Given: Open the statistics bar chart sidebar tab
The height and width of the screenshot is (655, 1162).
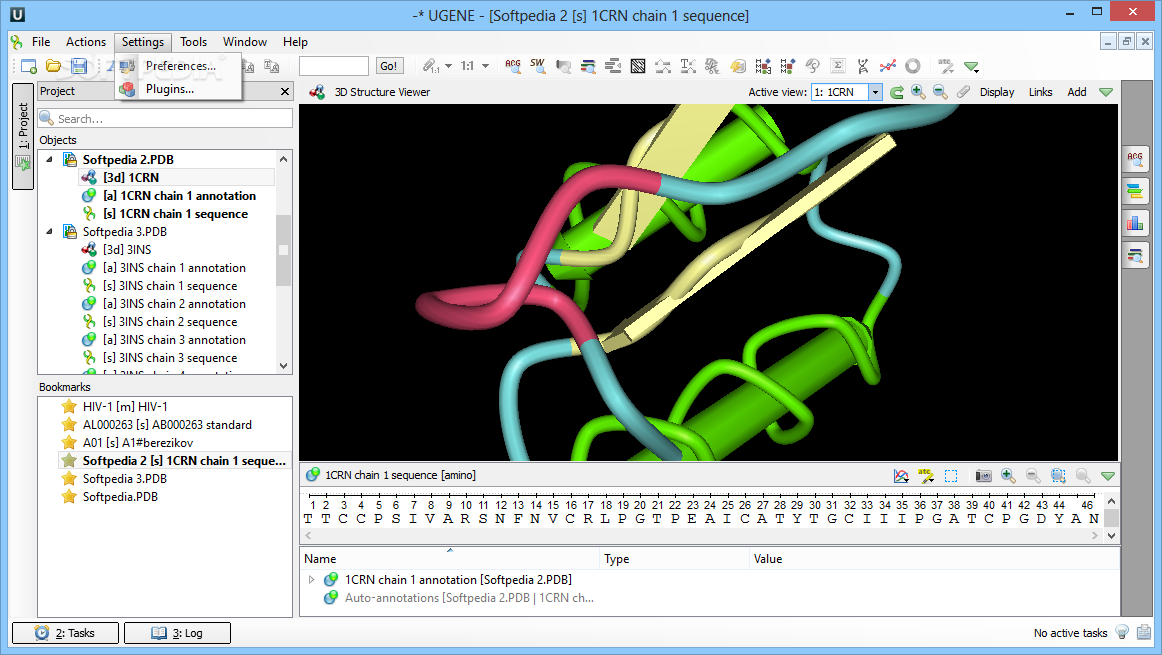Looking at the screenshot, I should click(1135, 223).
